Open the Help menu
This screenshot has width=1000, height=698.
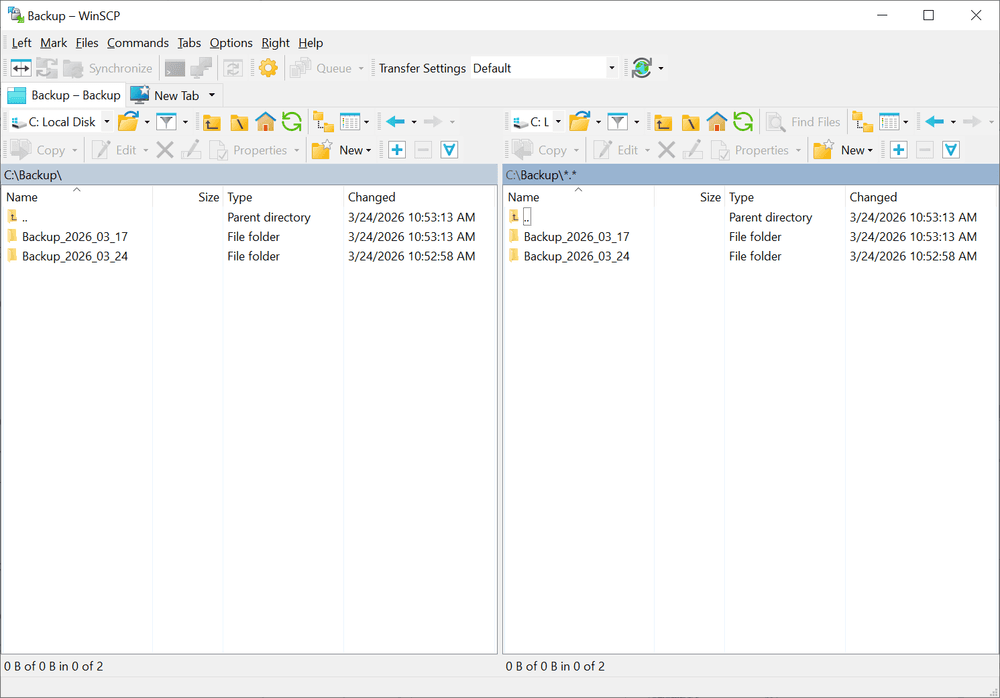point(311,43)
